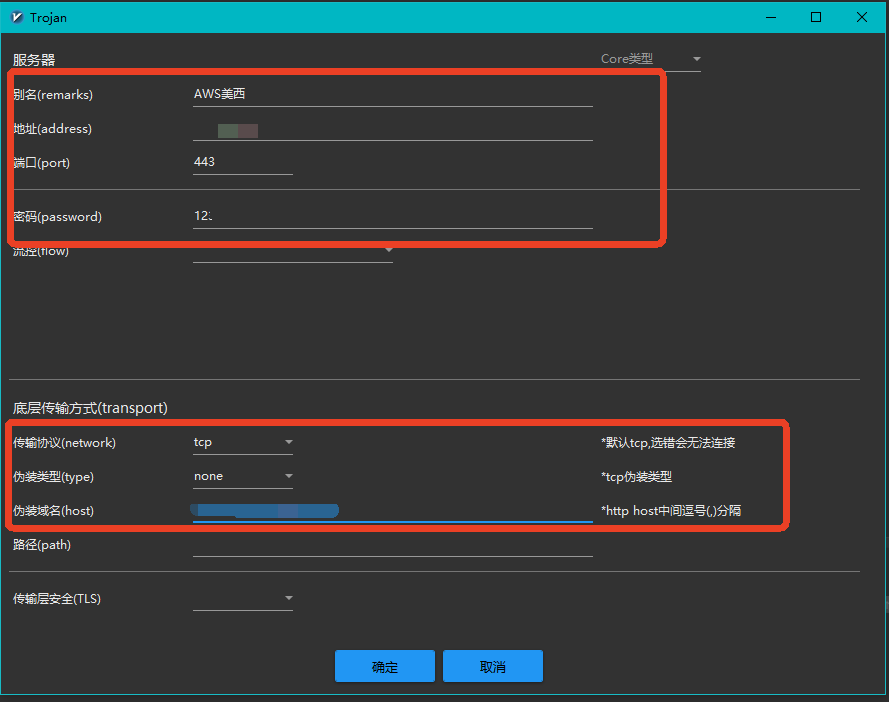This screenshot has width=889, height=702.
Task: Click the 别名(remarks) field containing AWS美西
Action: (392, 95)
